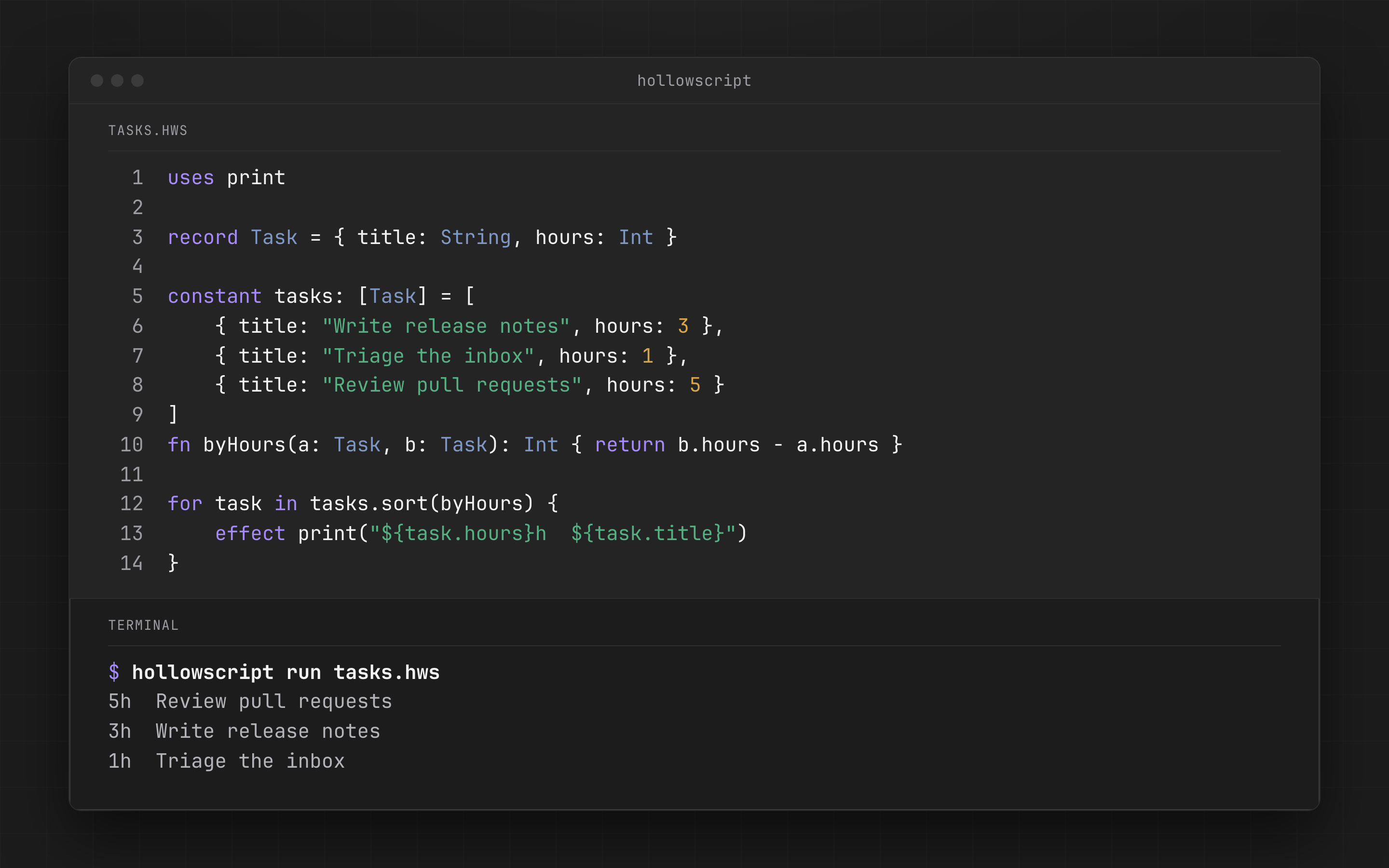Click the 'return' keyword on line 10
1389x868 pixels.
point(630,445)
